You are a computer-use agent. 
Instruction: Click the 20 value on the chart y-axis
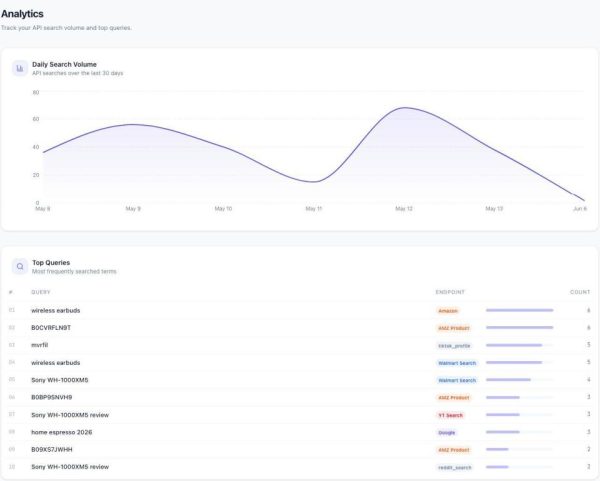click(x=36, y=175)
